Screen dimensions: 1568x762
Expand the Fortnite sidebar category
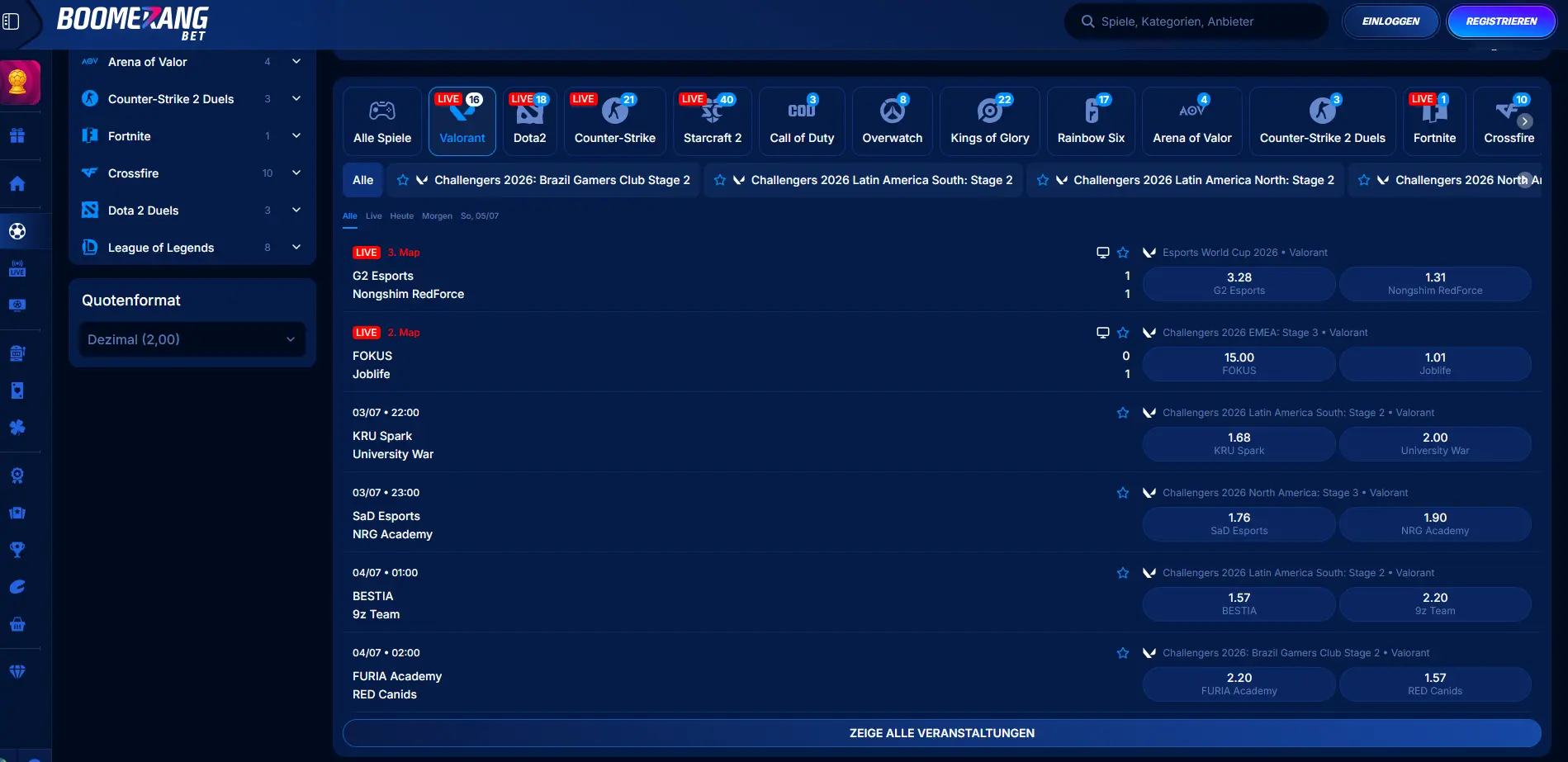point(296,136)
